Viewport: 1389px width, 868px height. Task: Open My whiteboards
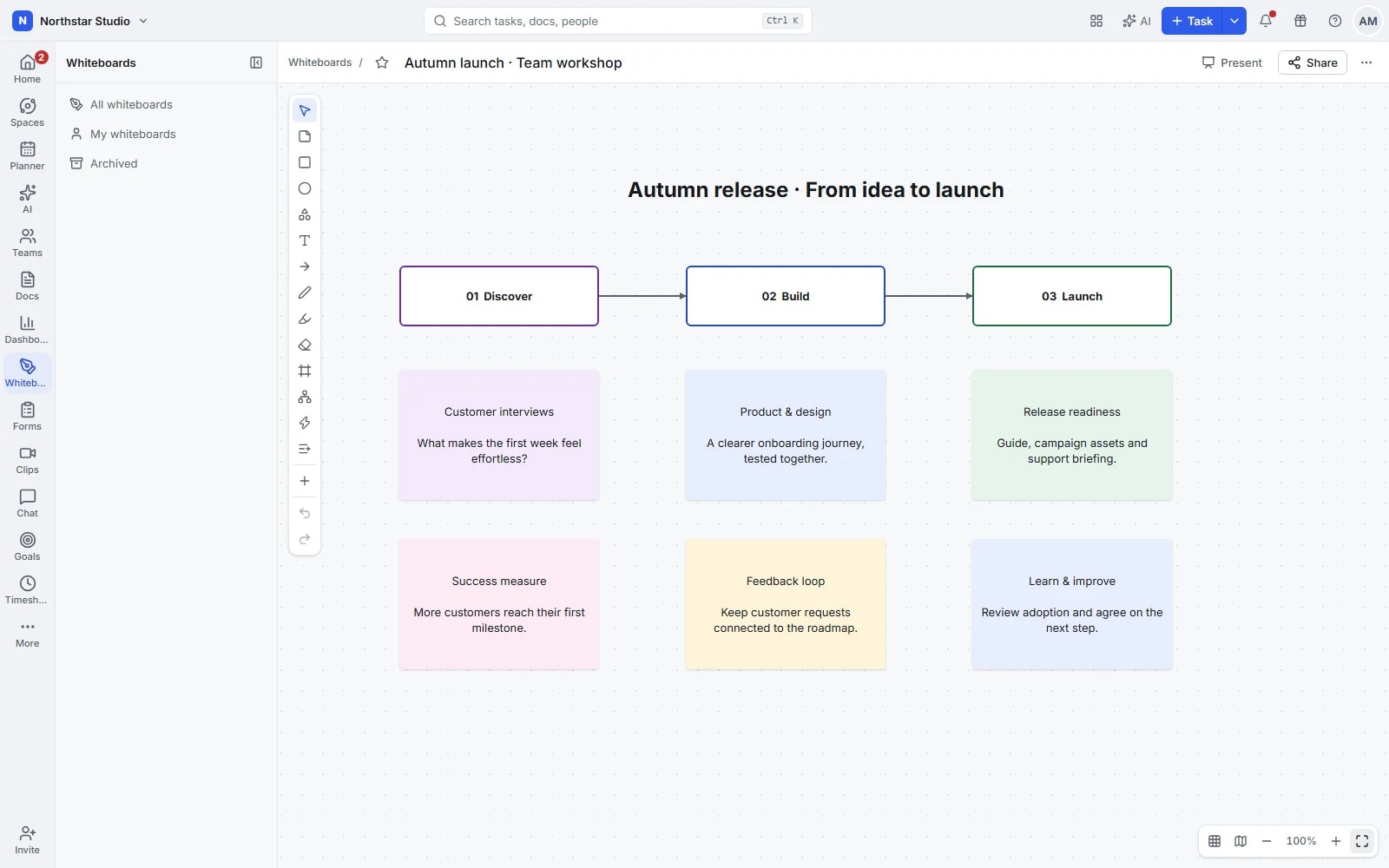pos(165,135)
